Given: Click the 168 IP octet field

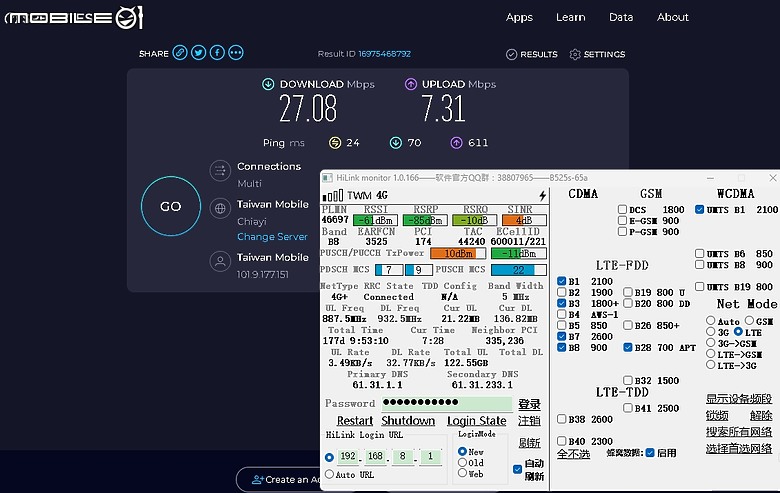Looking at the screenshot, I should click(375, 456).
